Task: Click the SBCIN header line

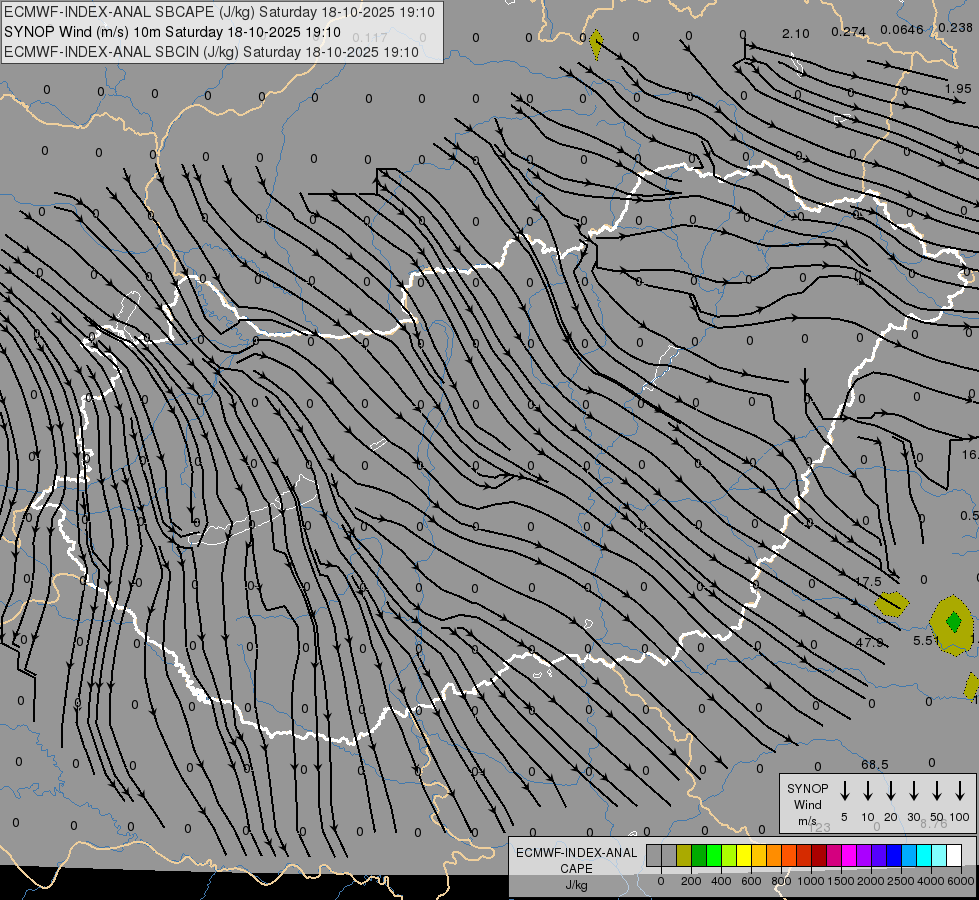Action: click(211, 52)
